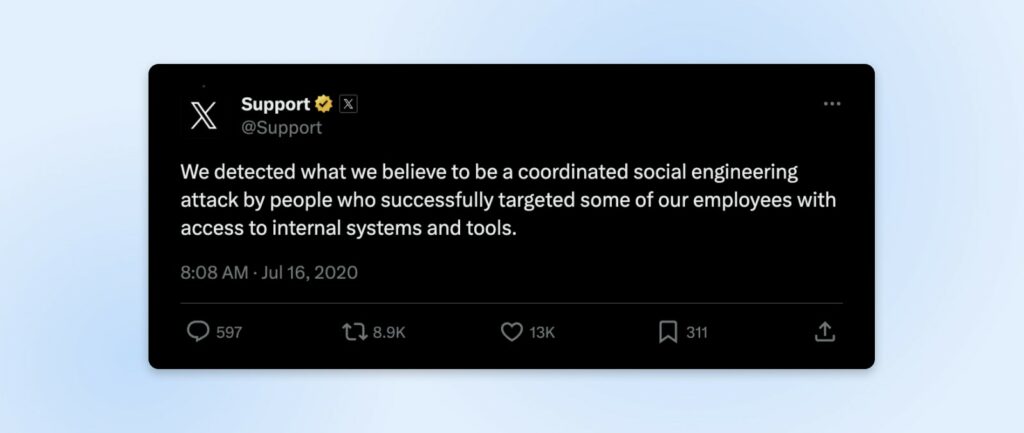This screenshot has height=433, width=1024.
Task: Click the 597 replies count
Action: pos(229,333)
